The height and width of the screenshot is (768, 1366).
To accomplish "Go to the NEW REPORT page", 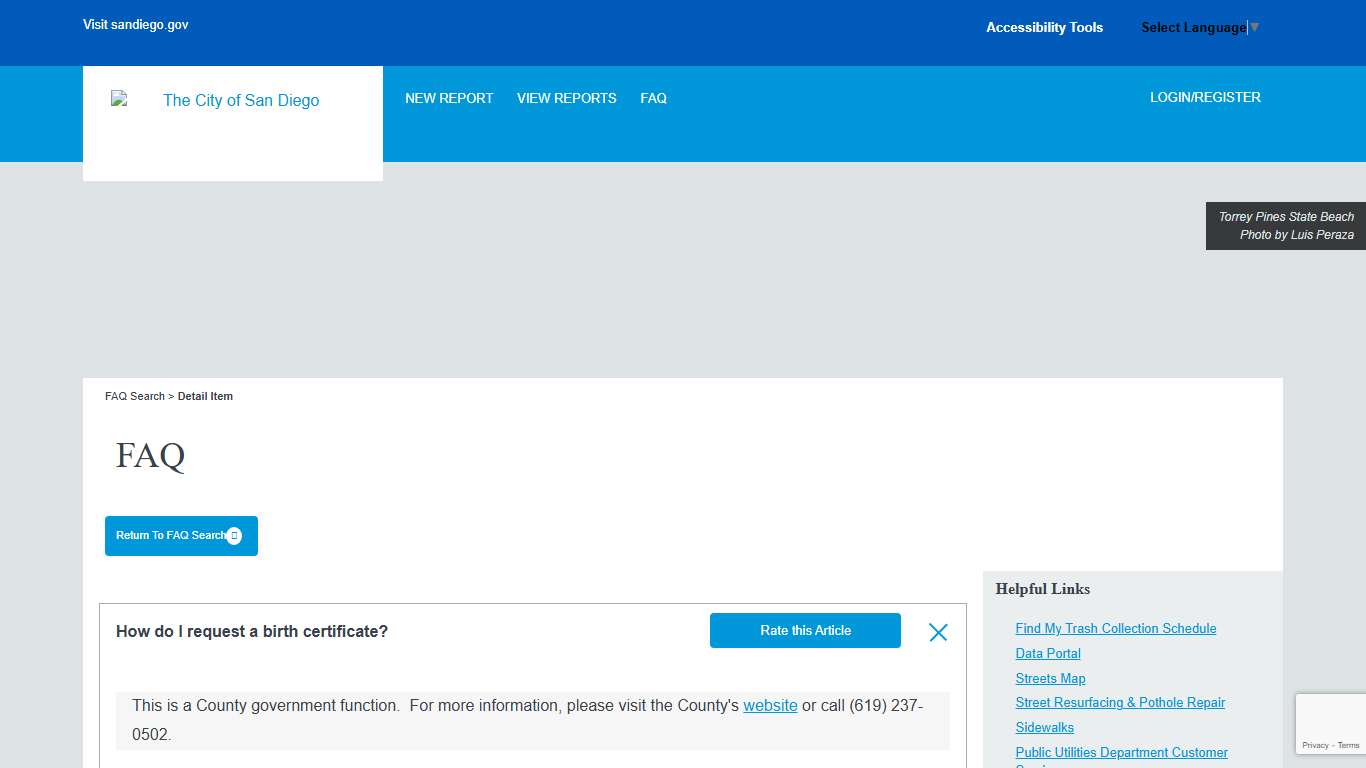I will tap(449, 98).
